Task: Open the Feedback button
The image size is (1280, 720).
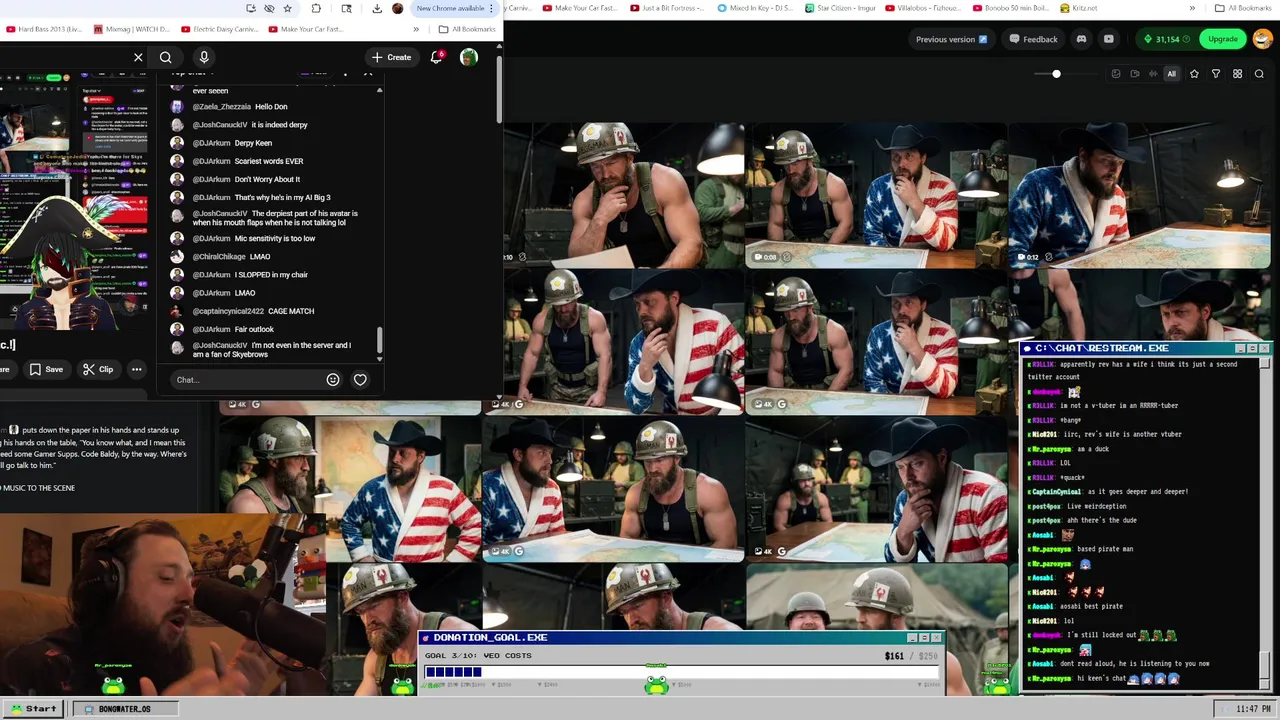Action: (x=1033, y=39)
